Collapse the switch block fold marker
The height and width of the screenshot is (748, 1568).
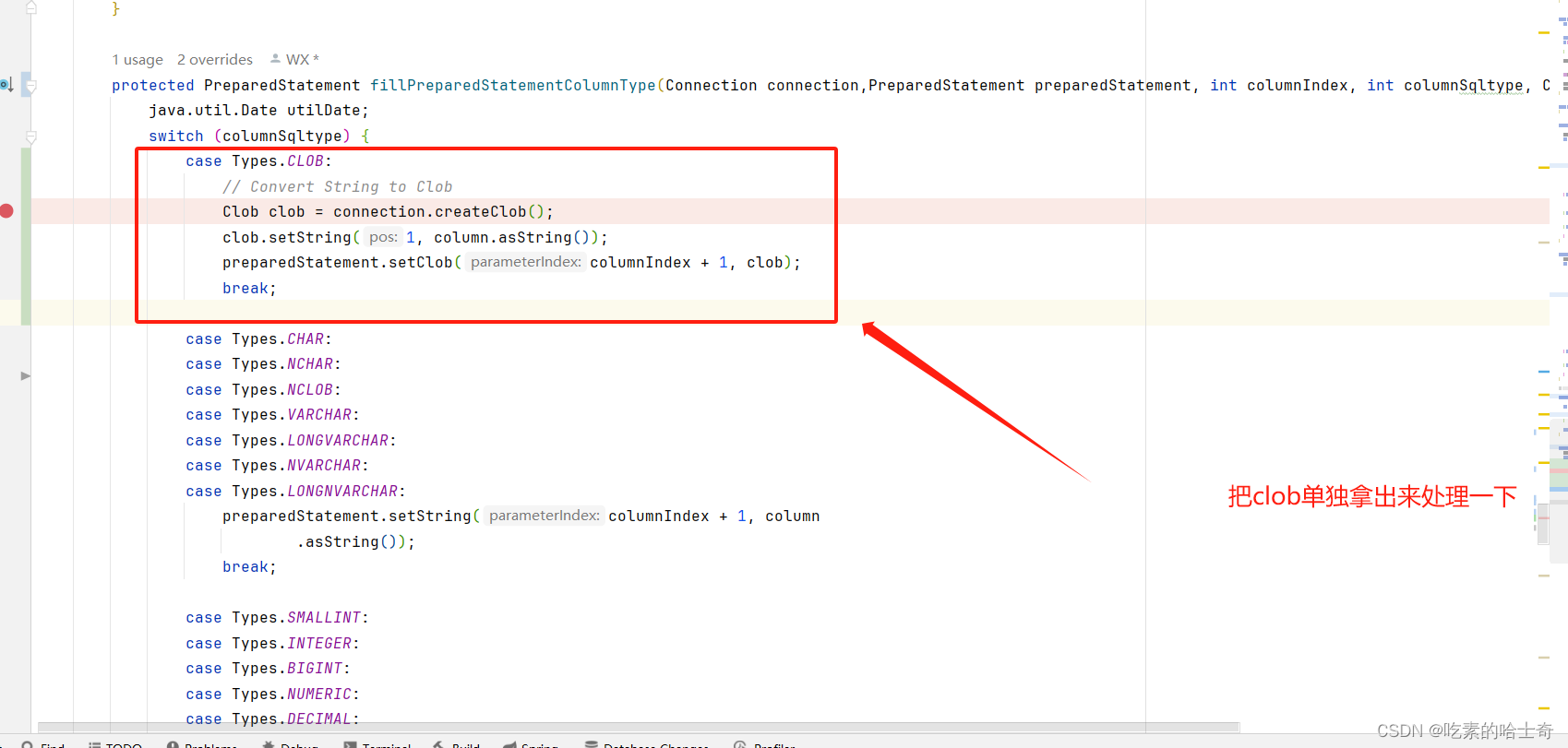click(31, 137)
